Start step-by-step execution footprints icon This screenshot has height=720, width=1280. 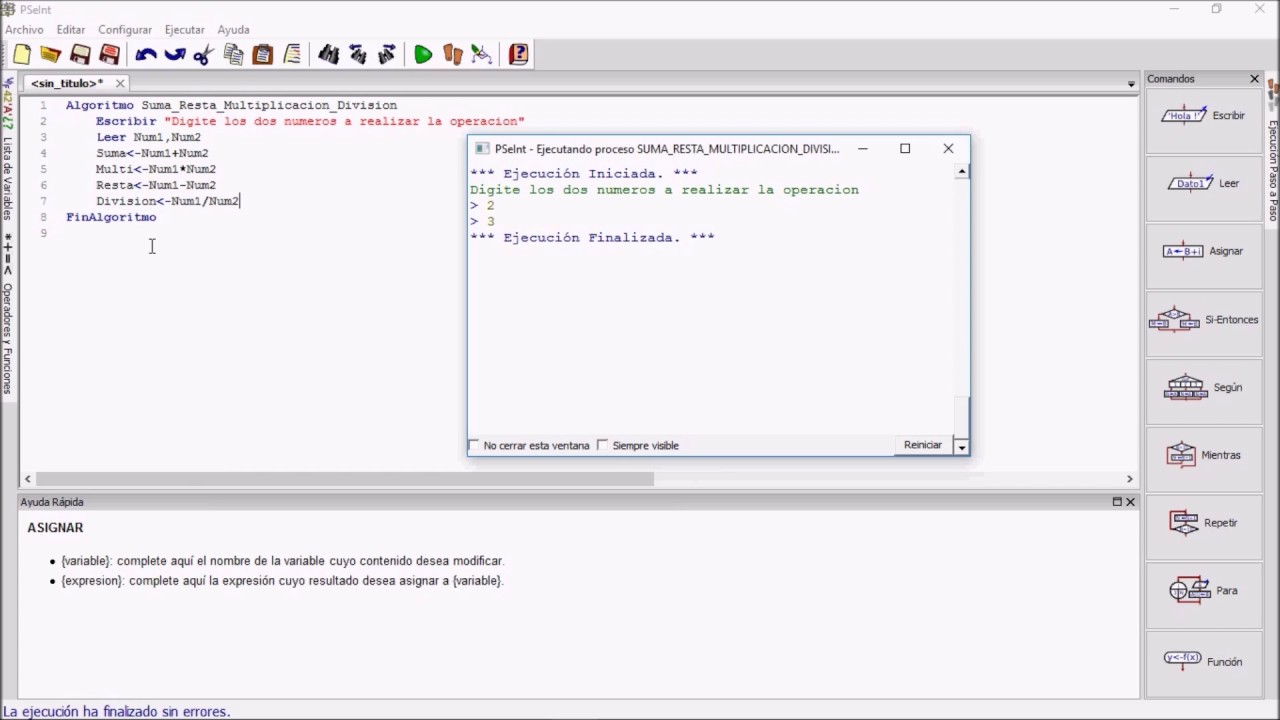point(453,54)
